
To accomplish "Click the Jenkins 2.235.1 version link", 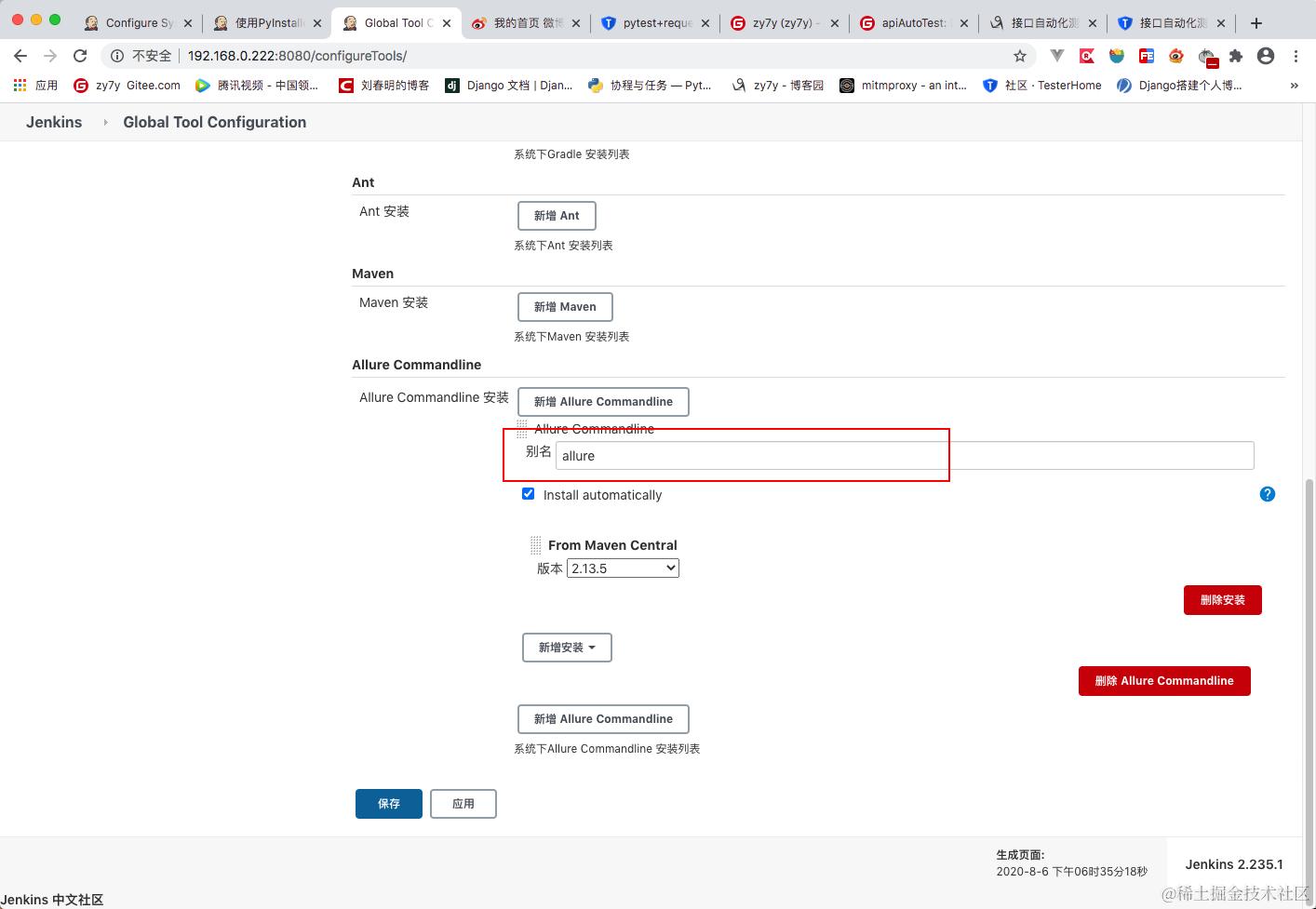I will point(1234,864).
